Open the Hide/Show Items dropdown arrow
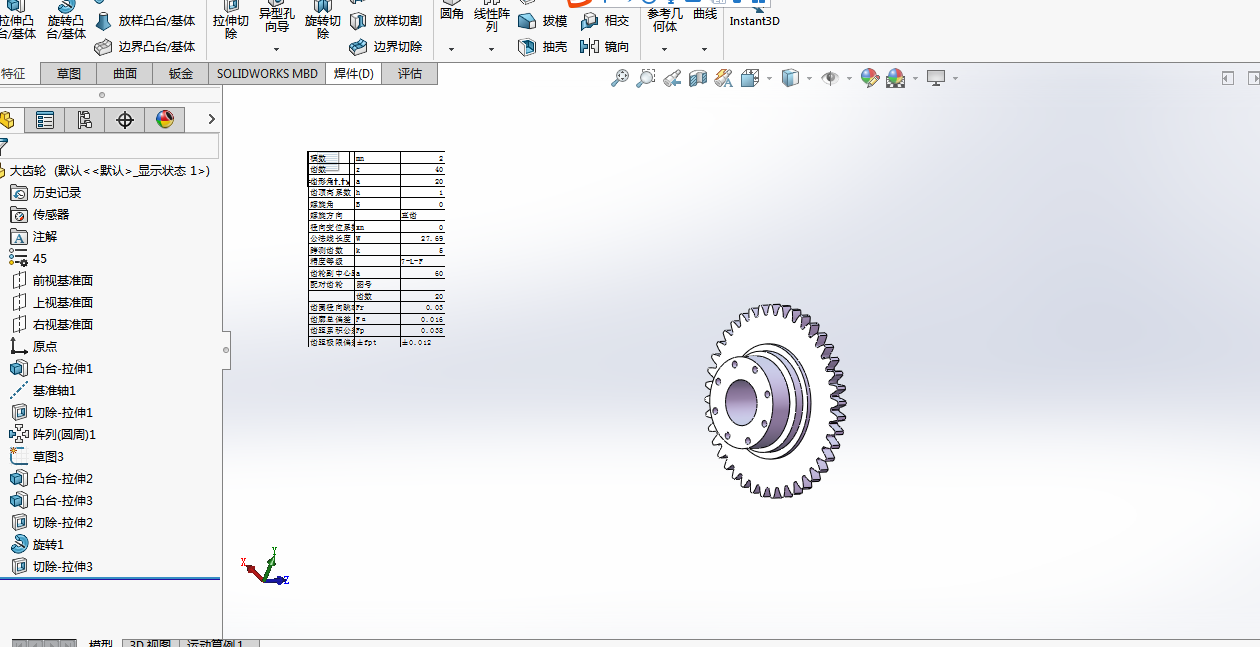The height and width of the screenshot is (647, 1260). (849, 79)
